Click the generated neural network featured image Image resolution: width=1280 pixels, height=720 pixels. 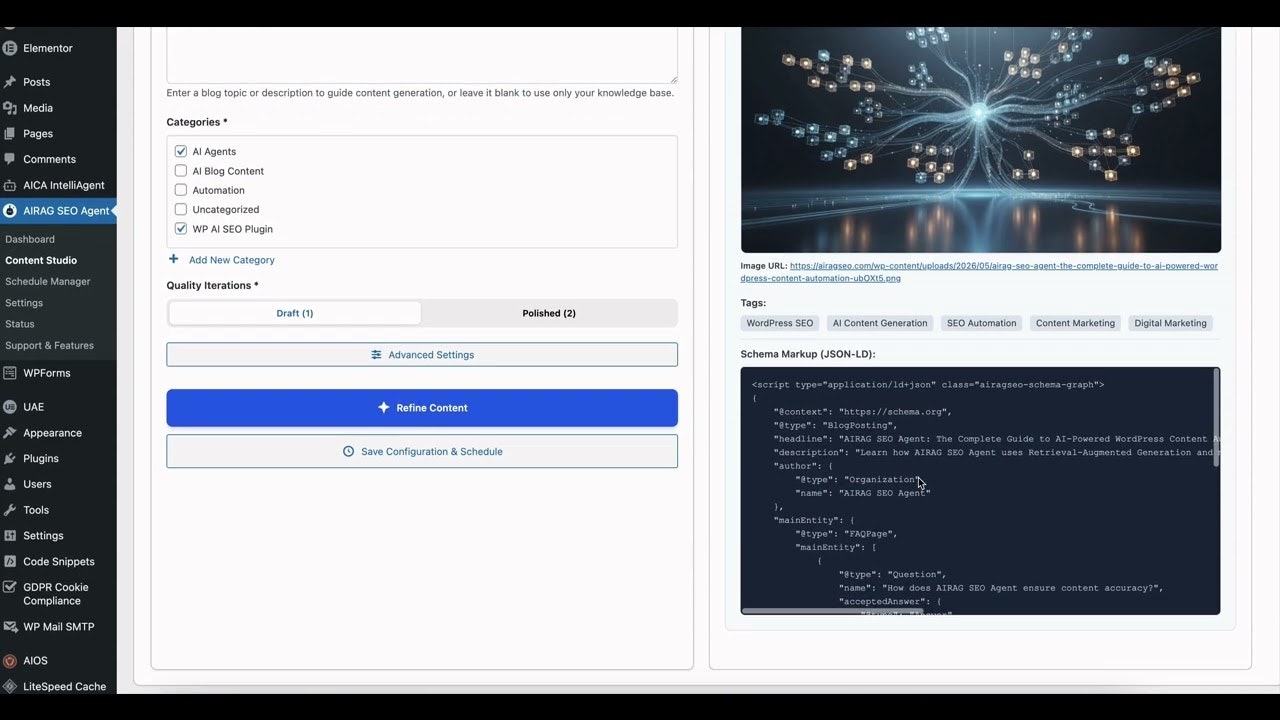981,140
